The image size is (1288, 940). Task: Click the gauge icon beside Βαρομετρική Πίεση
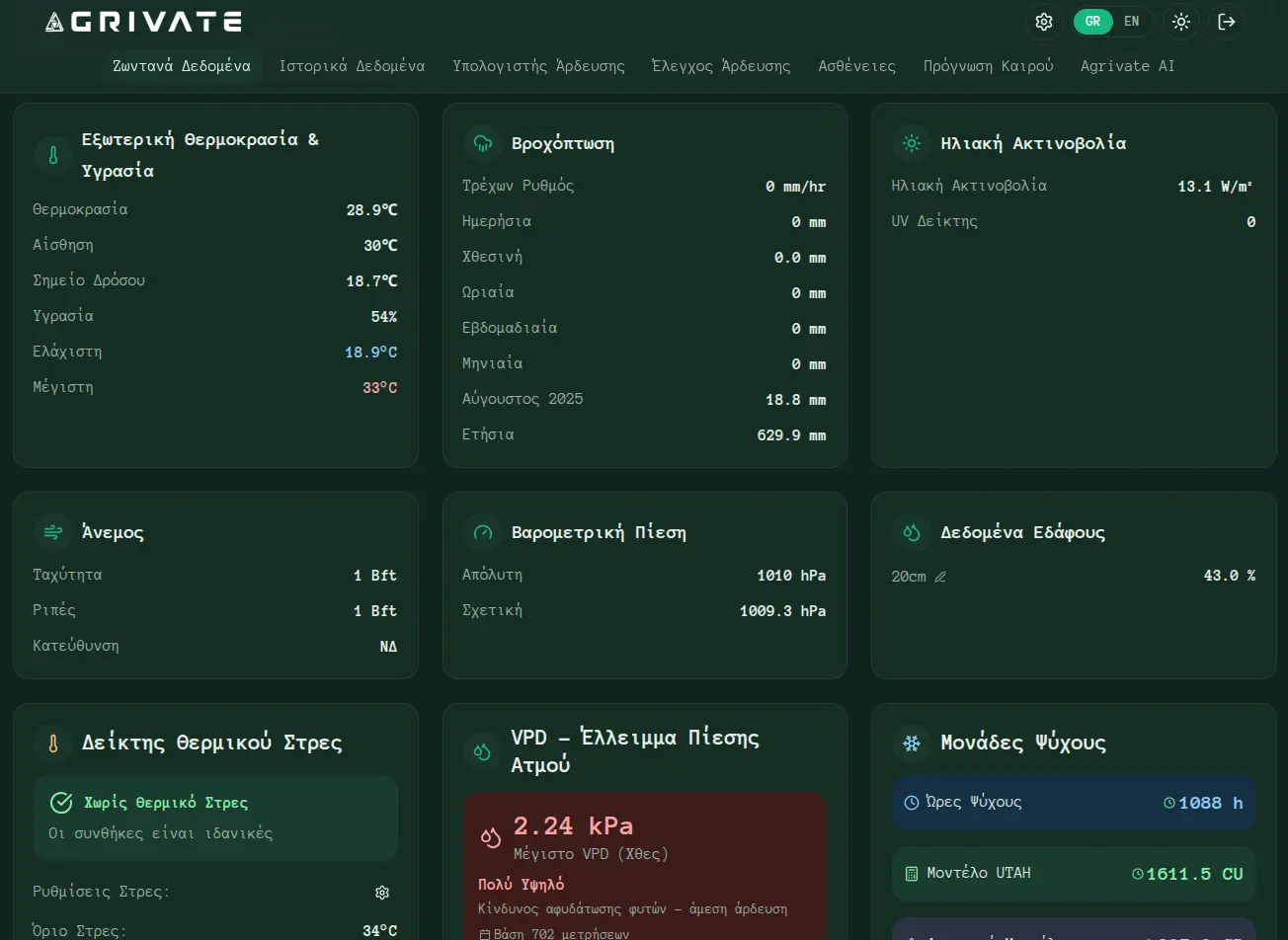pos(483,532)
